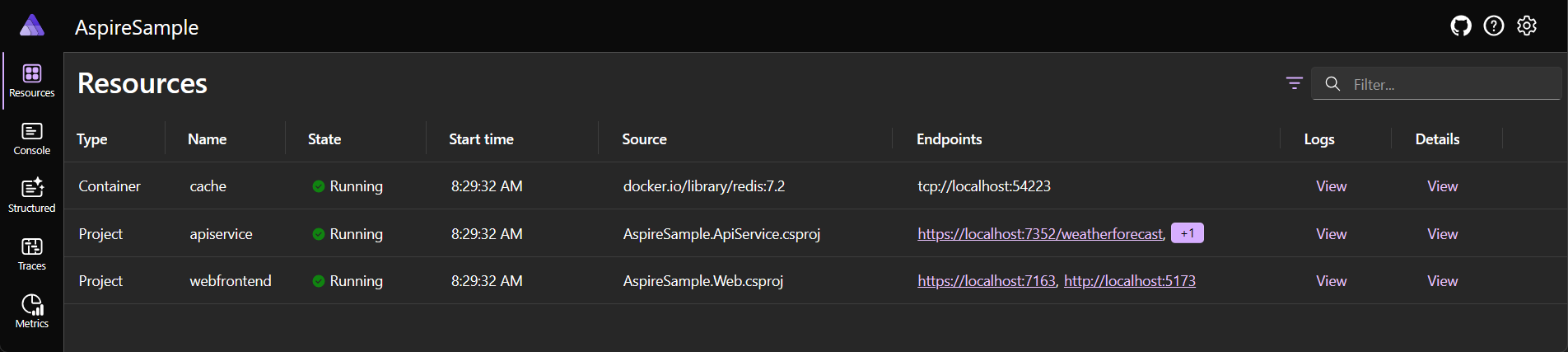Screen dimensions: 1568x352
Task: Open the webfrontend http://localhost:5173 link
Action: pyautogui.click(x=1130, y=281)
